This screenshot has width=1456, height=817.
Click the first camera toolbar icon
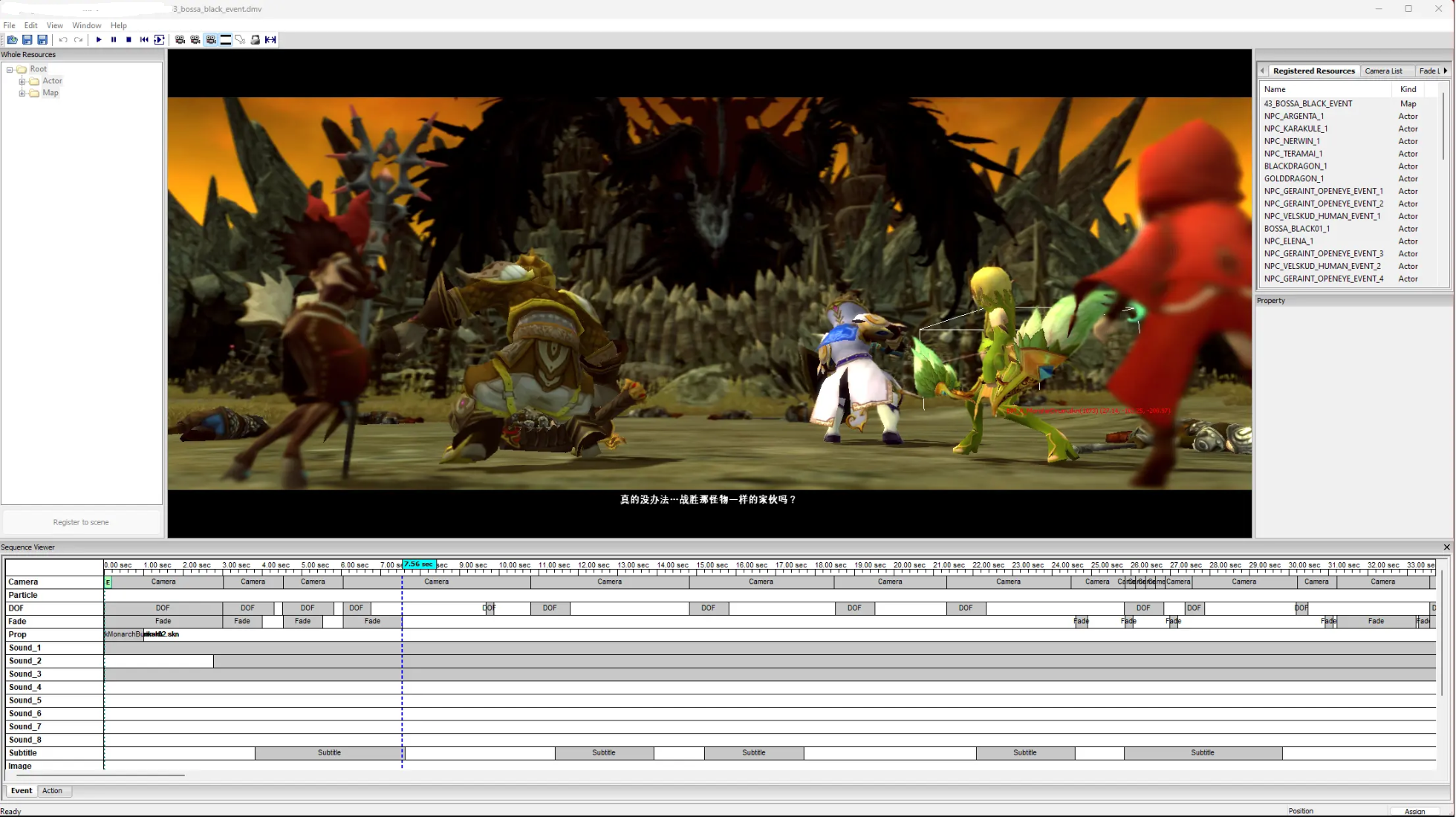(x=180, y=39)
